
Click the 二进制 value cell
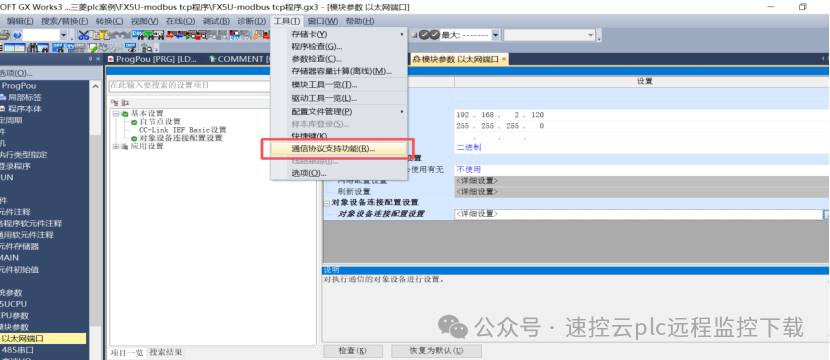(642, 148)
